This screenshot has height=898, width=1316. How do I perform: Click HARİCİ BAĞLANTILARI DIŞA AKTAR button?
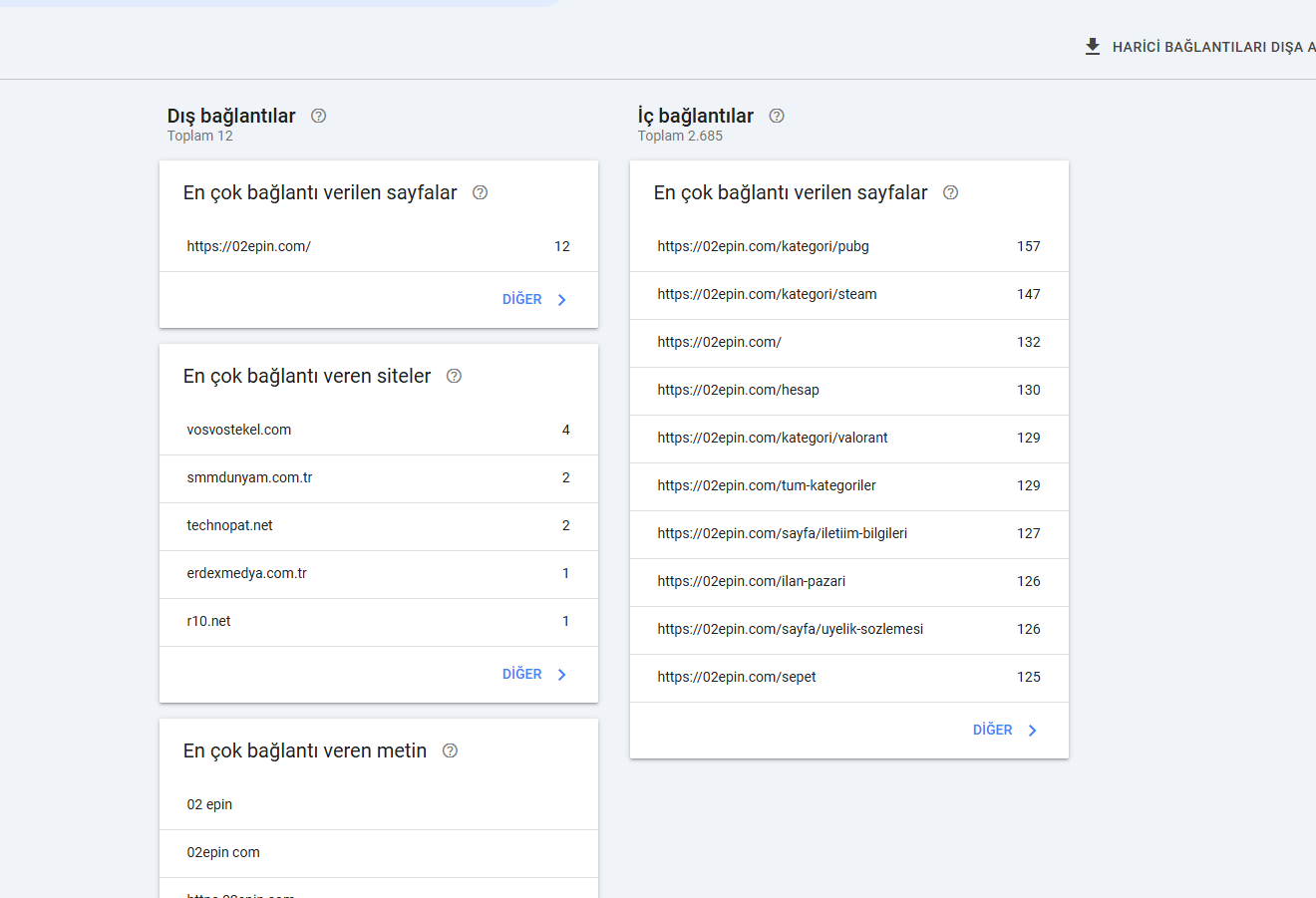[1200, 47]
